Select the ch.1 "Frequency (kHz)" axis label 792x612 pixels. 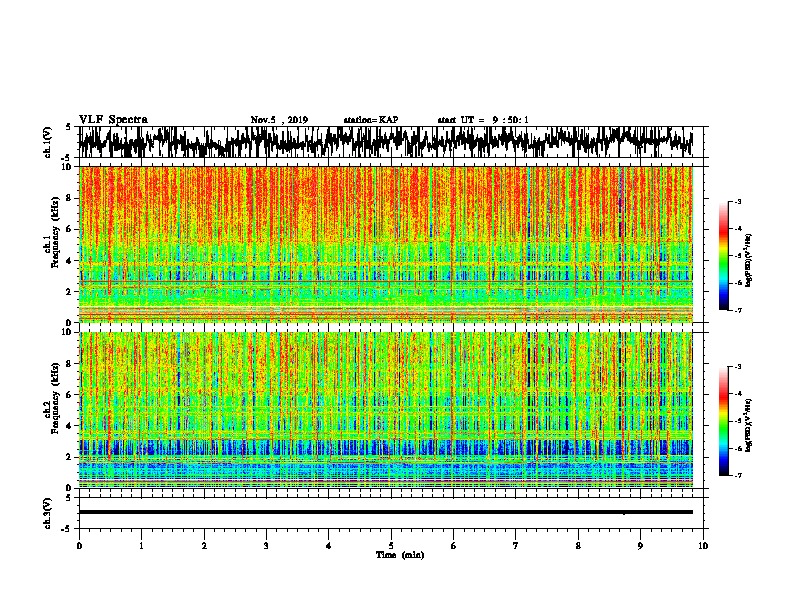point(55,230)
